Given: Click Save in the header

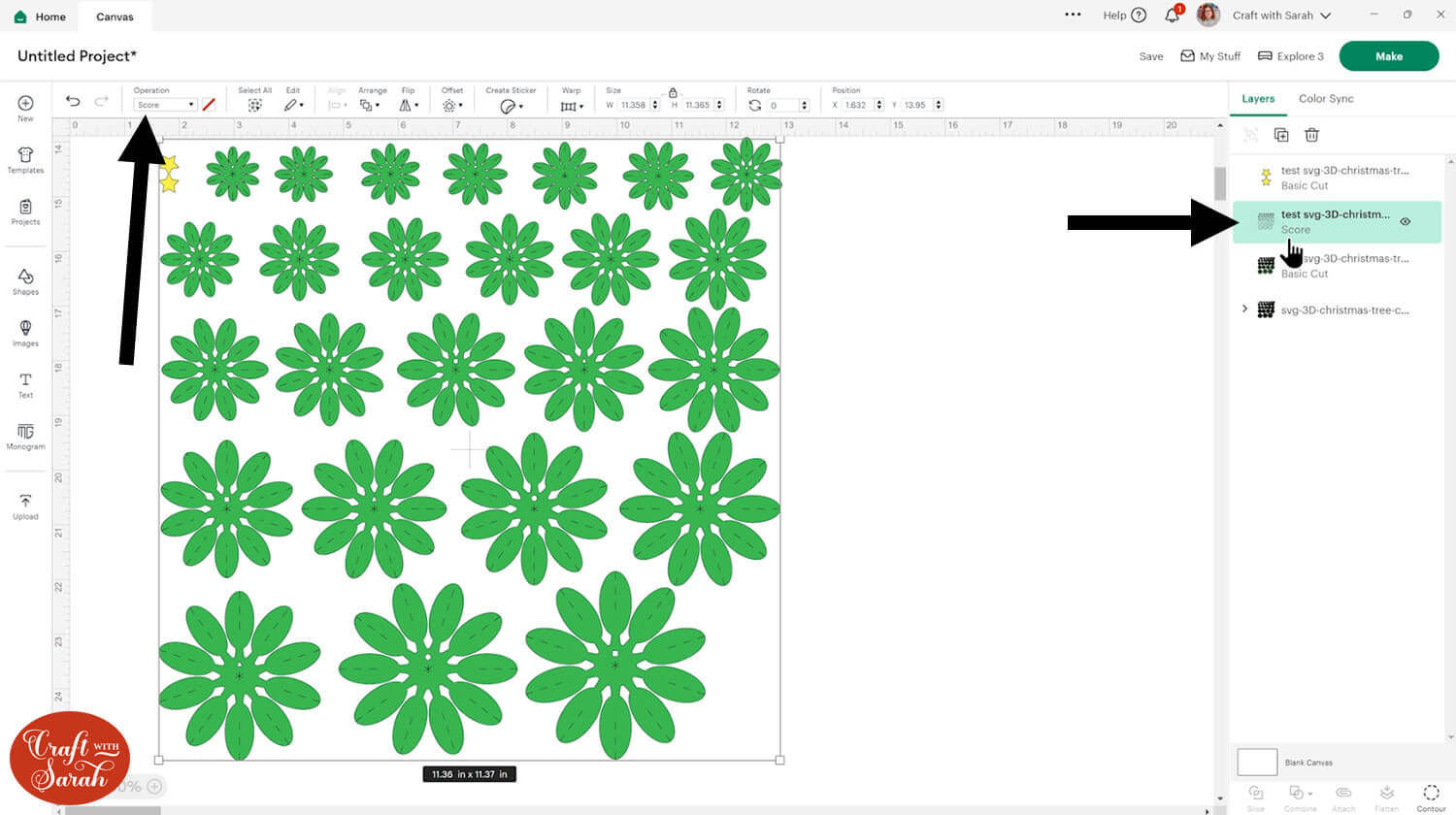Looking at the screenshot, I should [x=1151, y=56].
